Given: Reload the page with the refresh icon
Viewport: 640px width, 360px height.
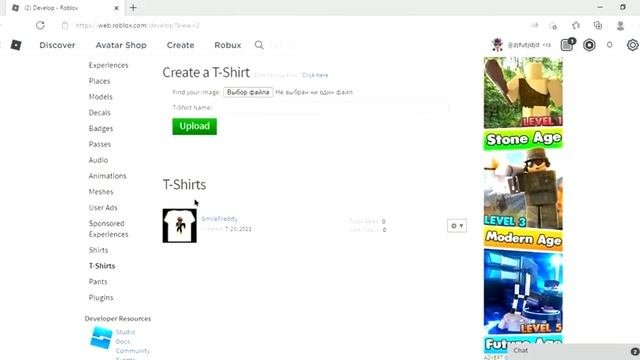Looking at the screenshot, I should [x=40, y=25].
